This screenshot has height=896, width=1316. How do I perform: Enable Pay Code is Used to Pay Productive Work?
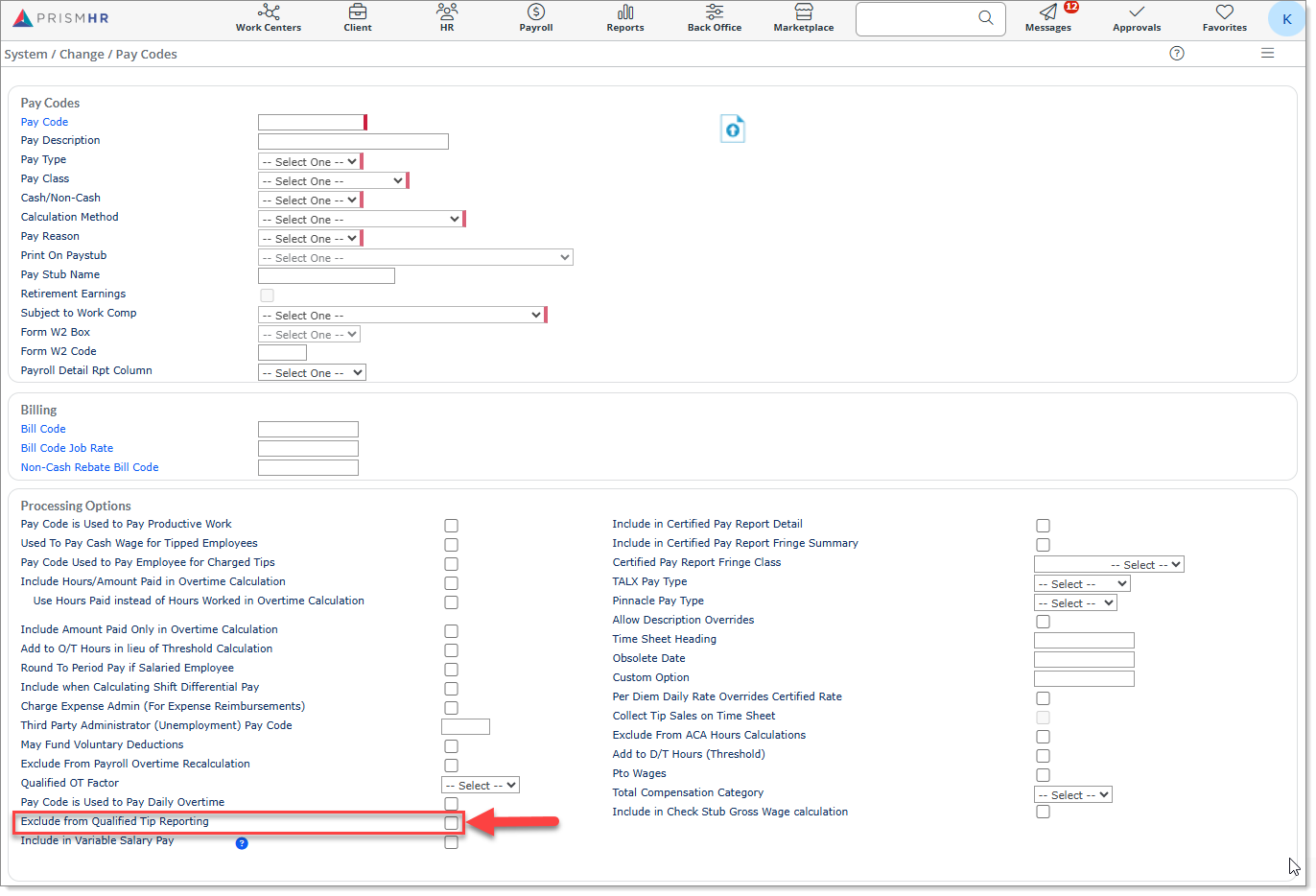tap(451, 526)
